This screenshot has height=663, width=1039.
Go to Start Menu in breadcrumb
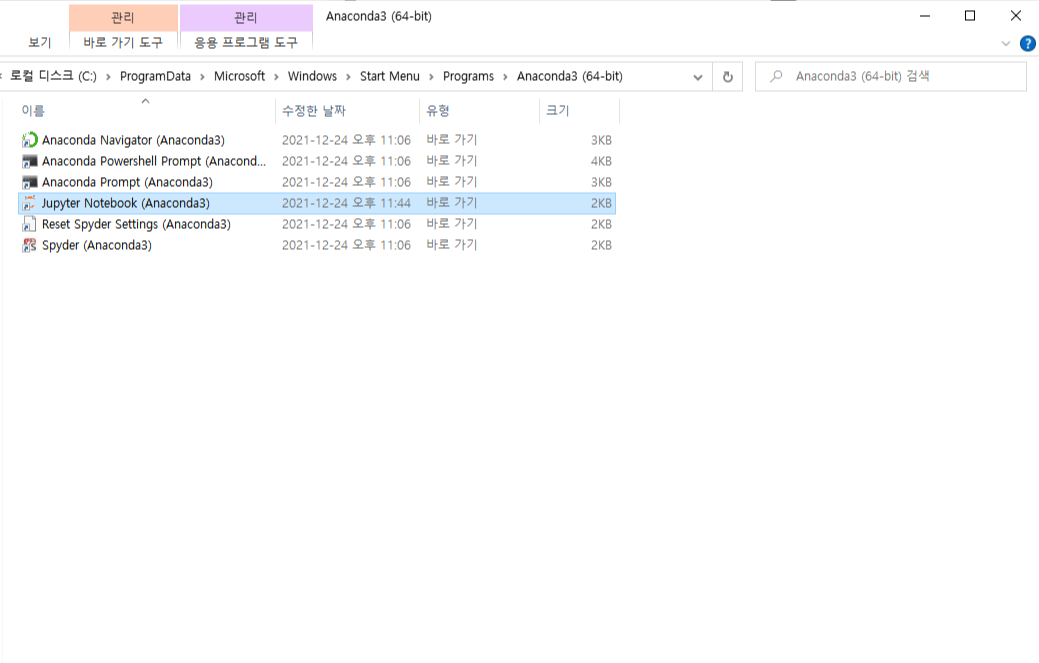(x=390, y=76)
